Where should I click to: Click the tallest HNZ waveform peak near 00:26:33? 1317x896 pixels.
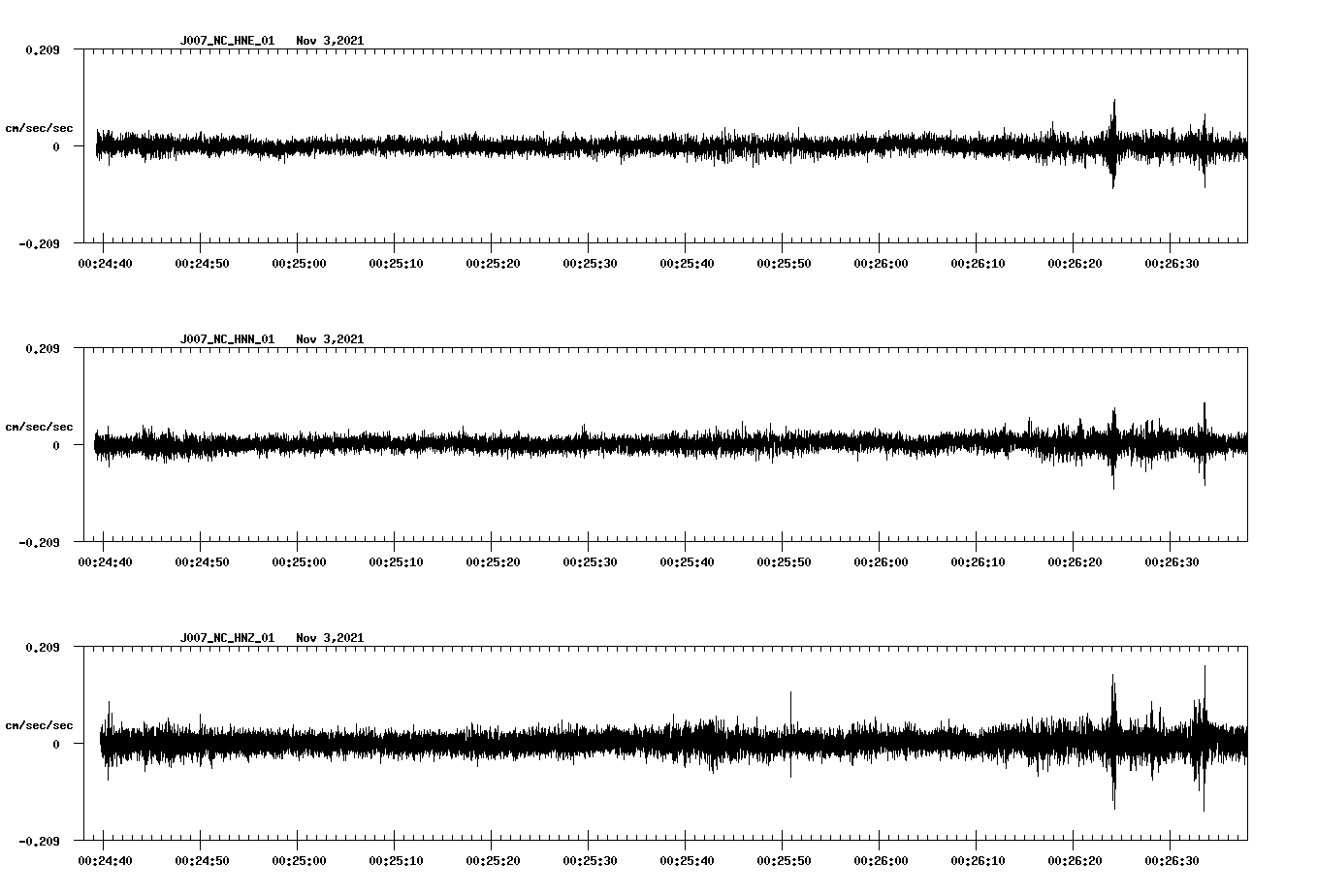tap(1205, 737)
